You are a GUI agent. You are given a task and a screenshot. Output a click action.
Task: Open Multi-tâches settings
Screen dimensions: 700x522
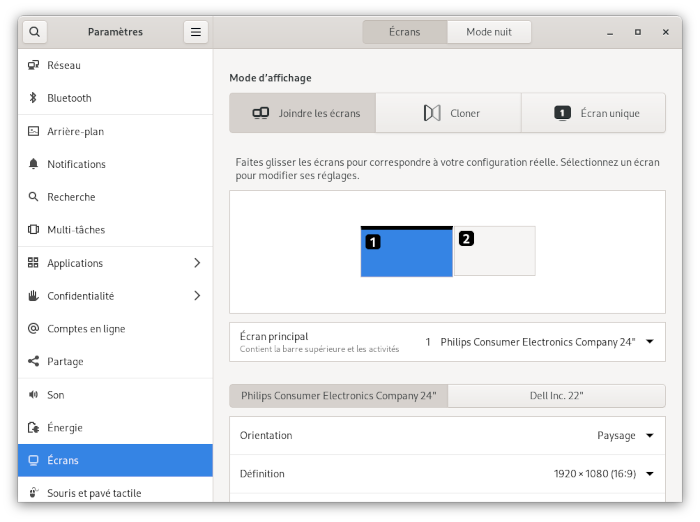[115, 230]
